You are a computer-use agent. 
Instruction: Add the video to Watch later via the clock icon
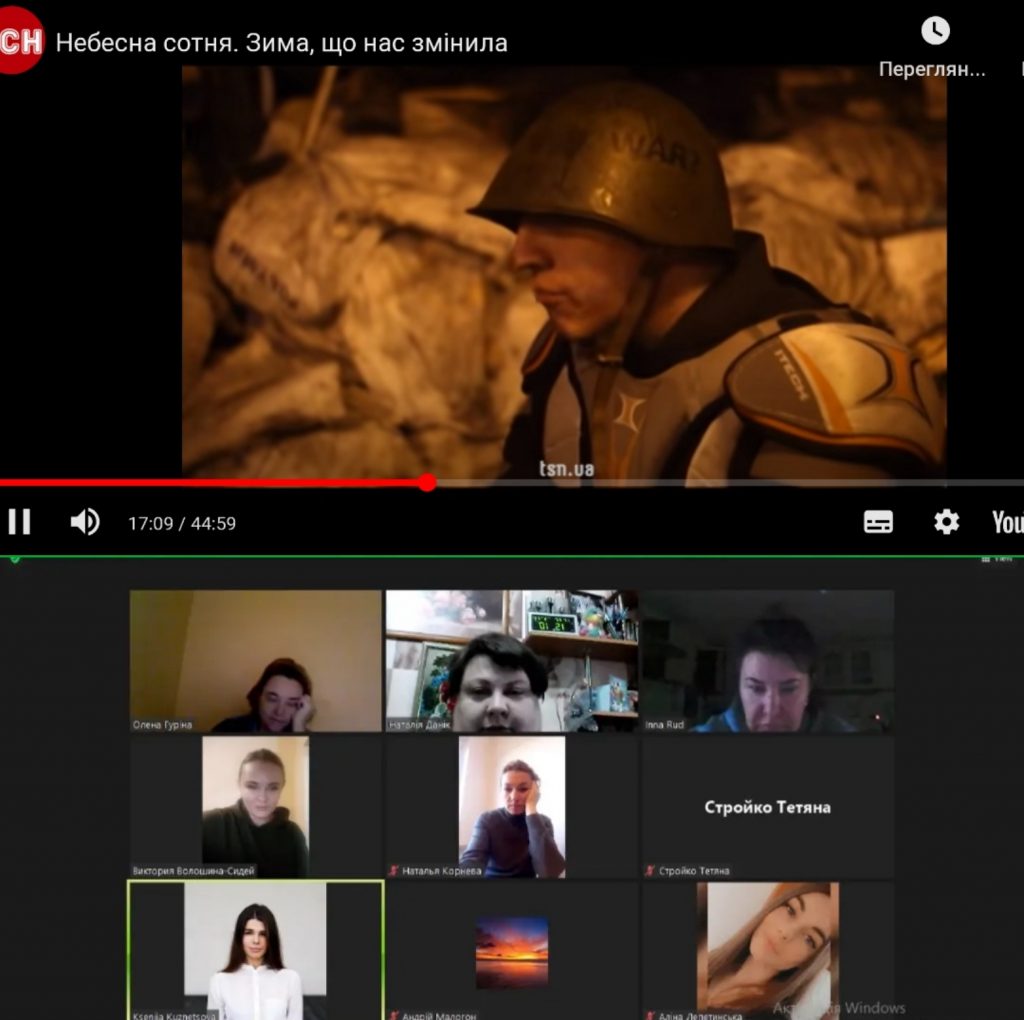(934, 31)
